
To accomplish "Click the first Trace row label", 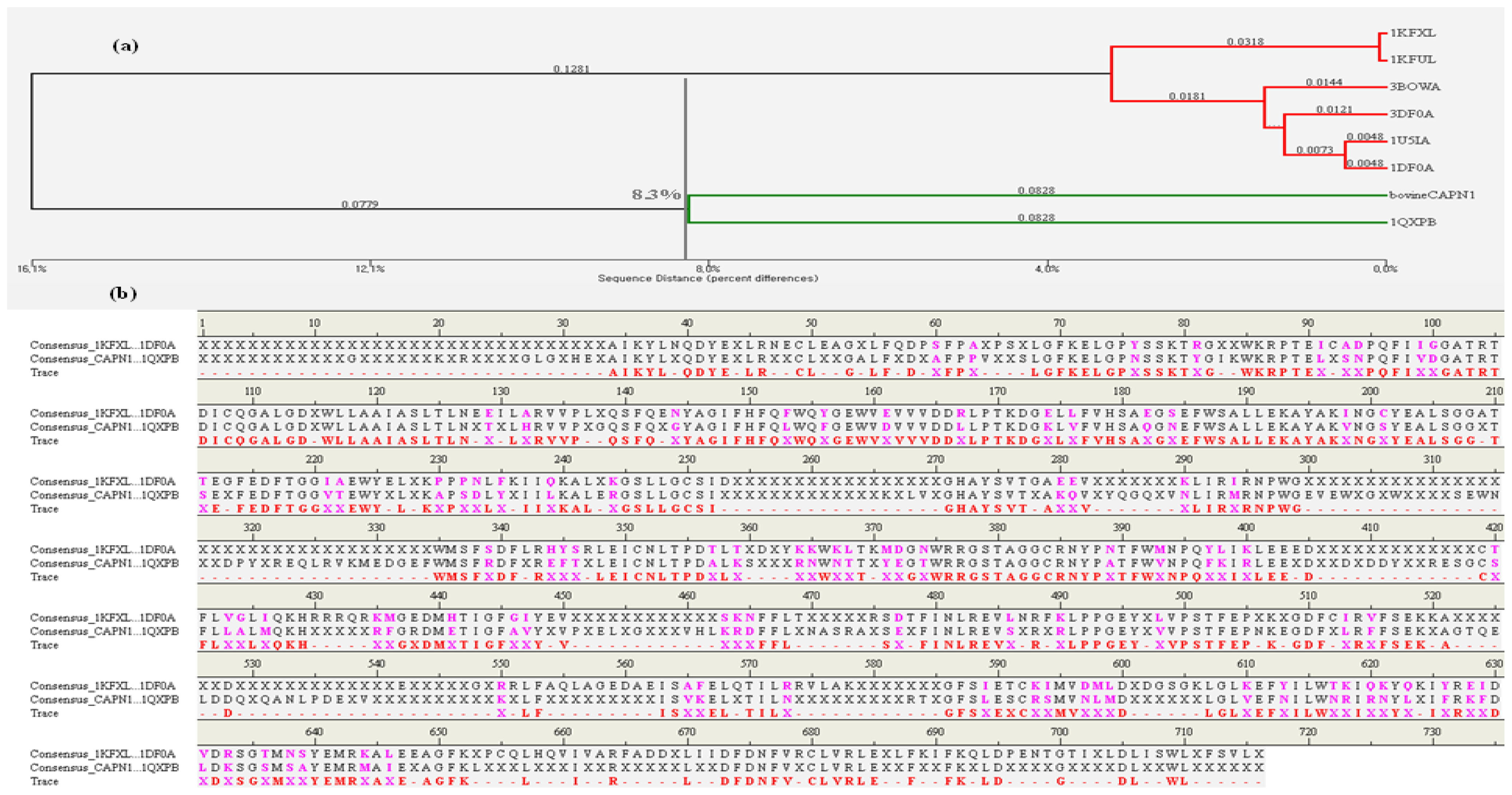I will [44, 373].
